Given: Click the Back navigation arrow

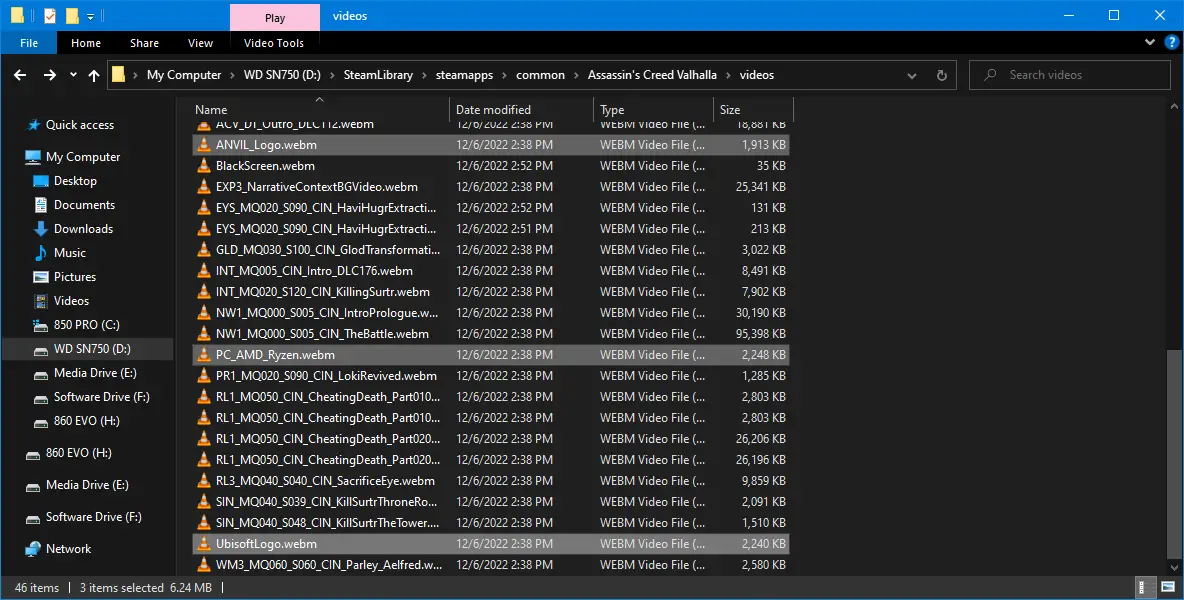Looking at the screenshot, I should pyautogui.click(x=20, y=75).
